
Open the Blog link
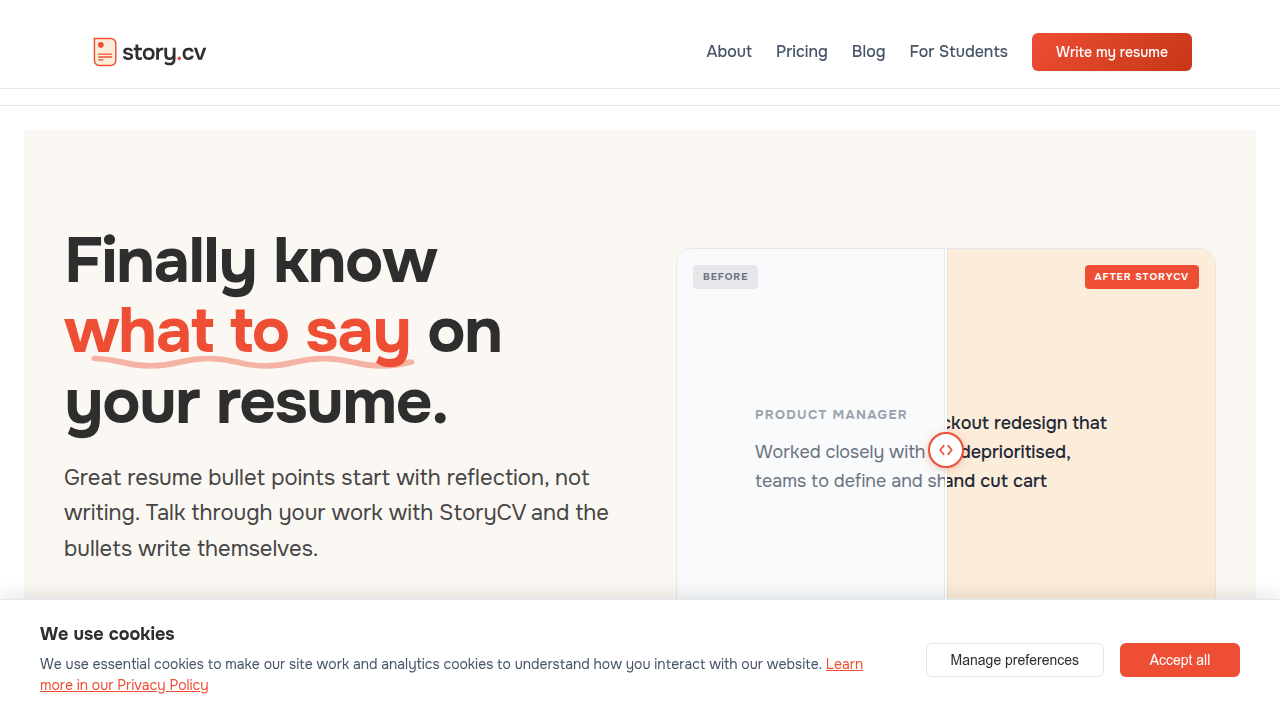tap(869, 52)
